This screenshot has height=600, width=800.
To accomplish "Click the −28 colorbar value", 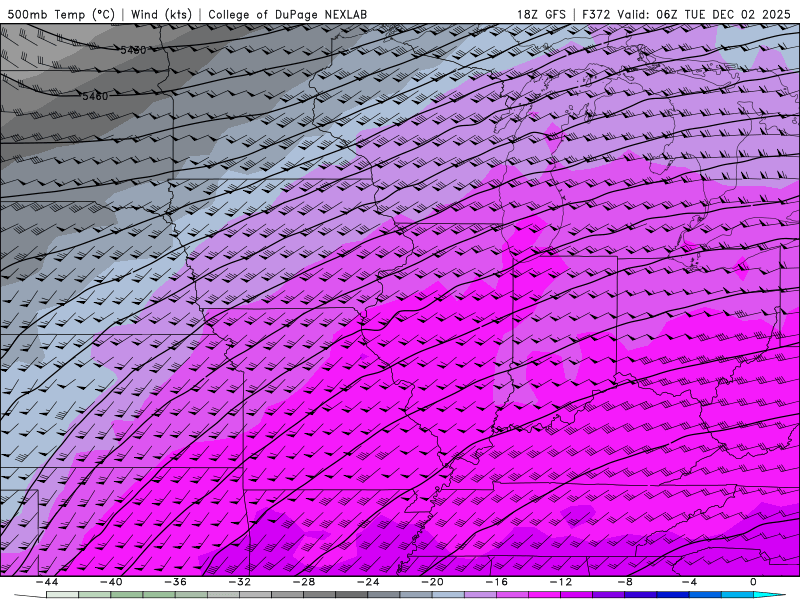I will pos(304,582).
